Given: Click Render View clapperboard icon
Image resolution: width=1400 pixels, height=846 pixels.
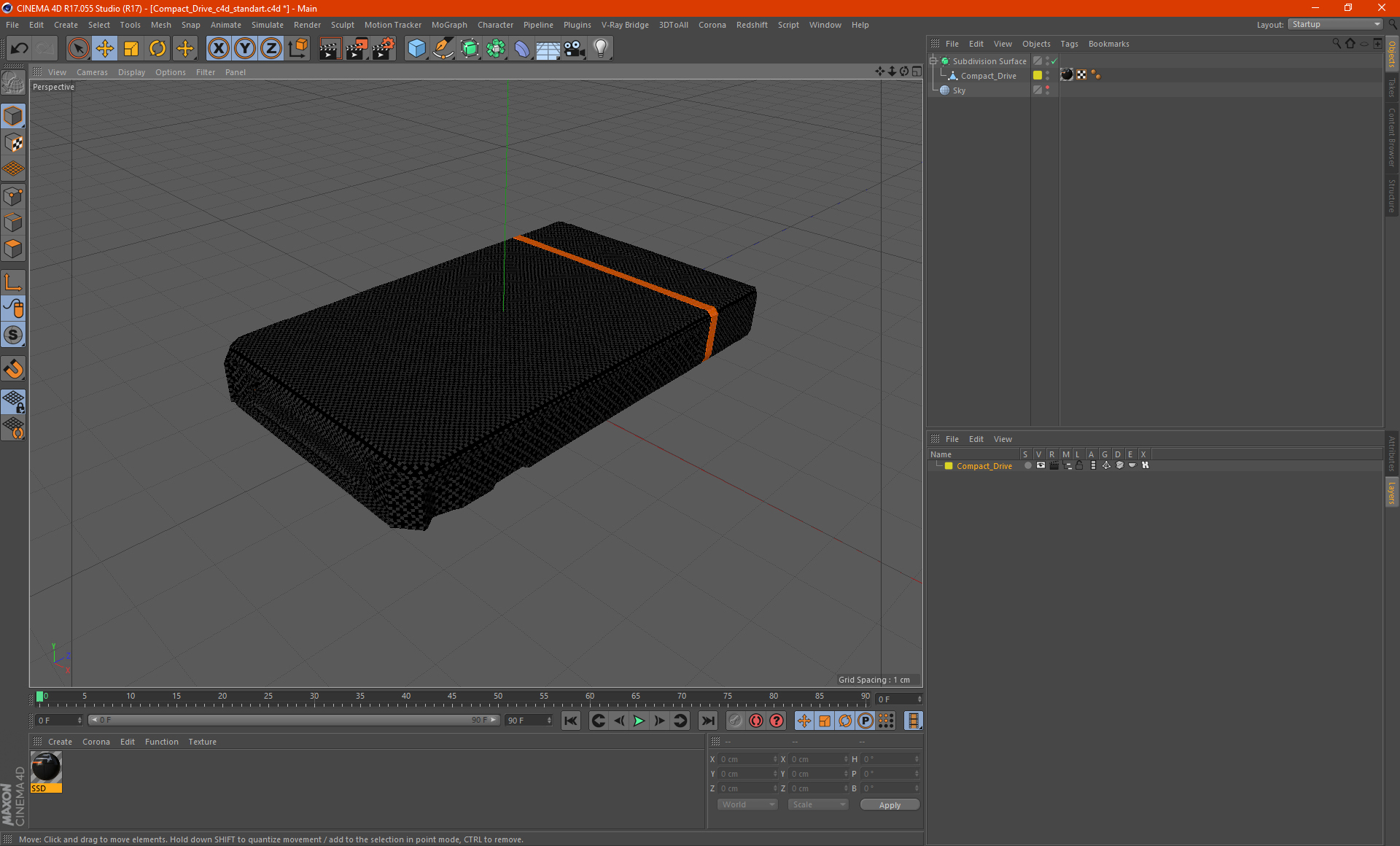Looking at the screenshot, I should pos(330,49).
